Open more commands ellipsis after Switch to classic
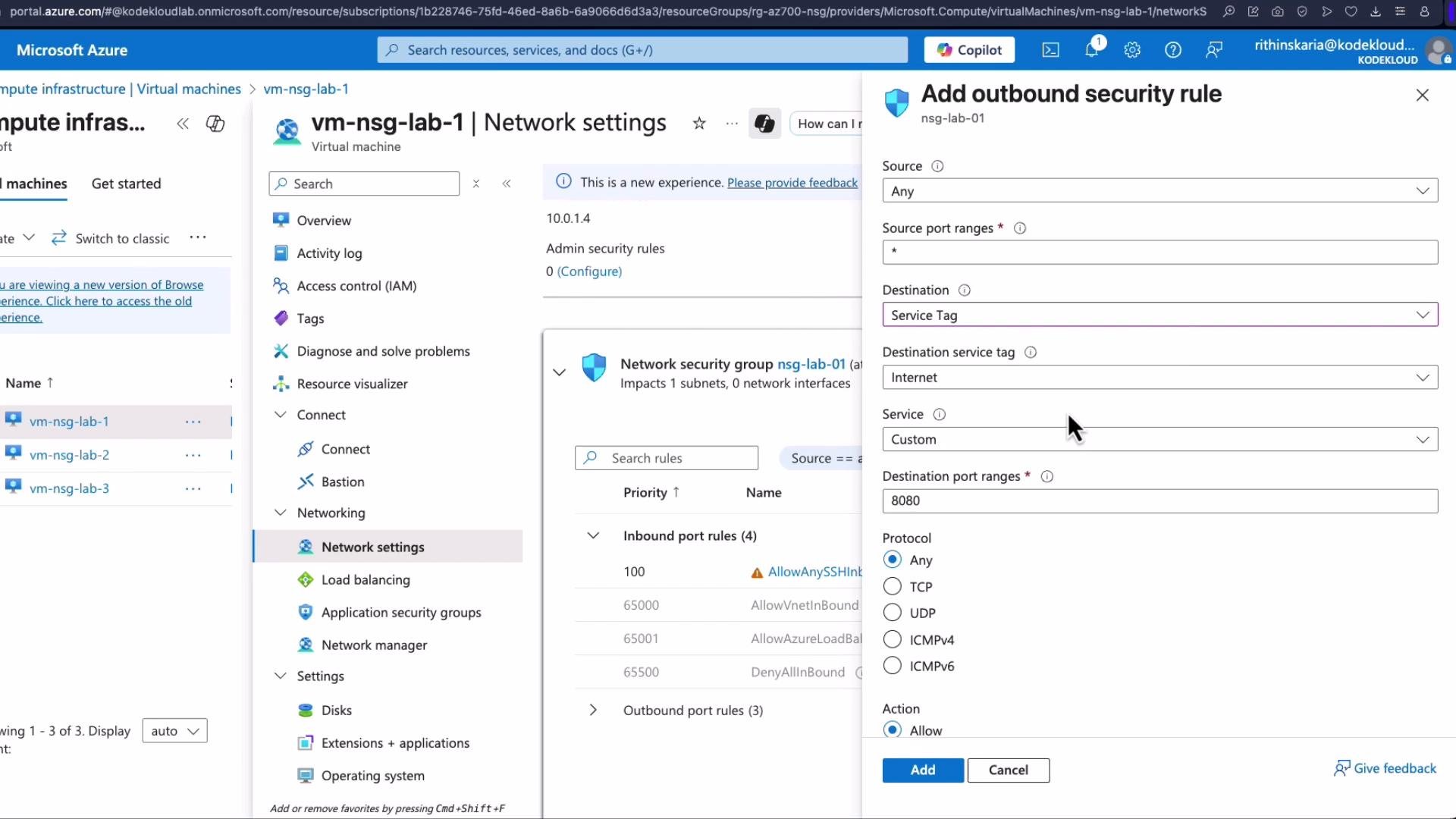The width and height of the screenshot is (1456, 819). [198, 237]
